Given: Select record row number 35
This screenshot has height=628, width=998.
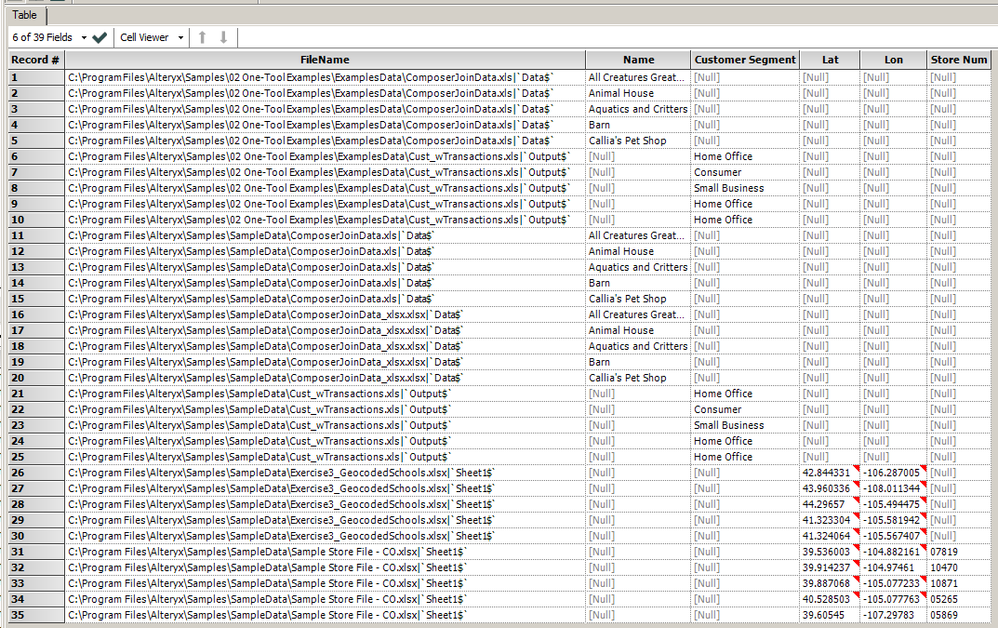Looking at the screenshot, I should 36,615.
